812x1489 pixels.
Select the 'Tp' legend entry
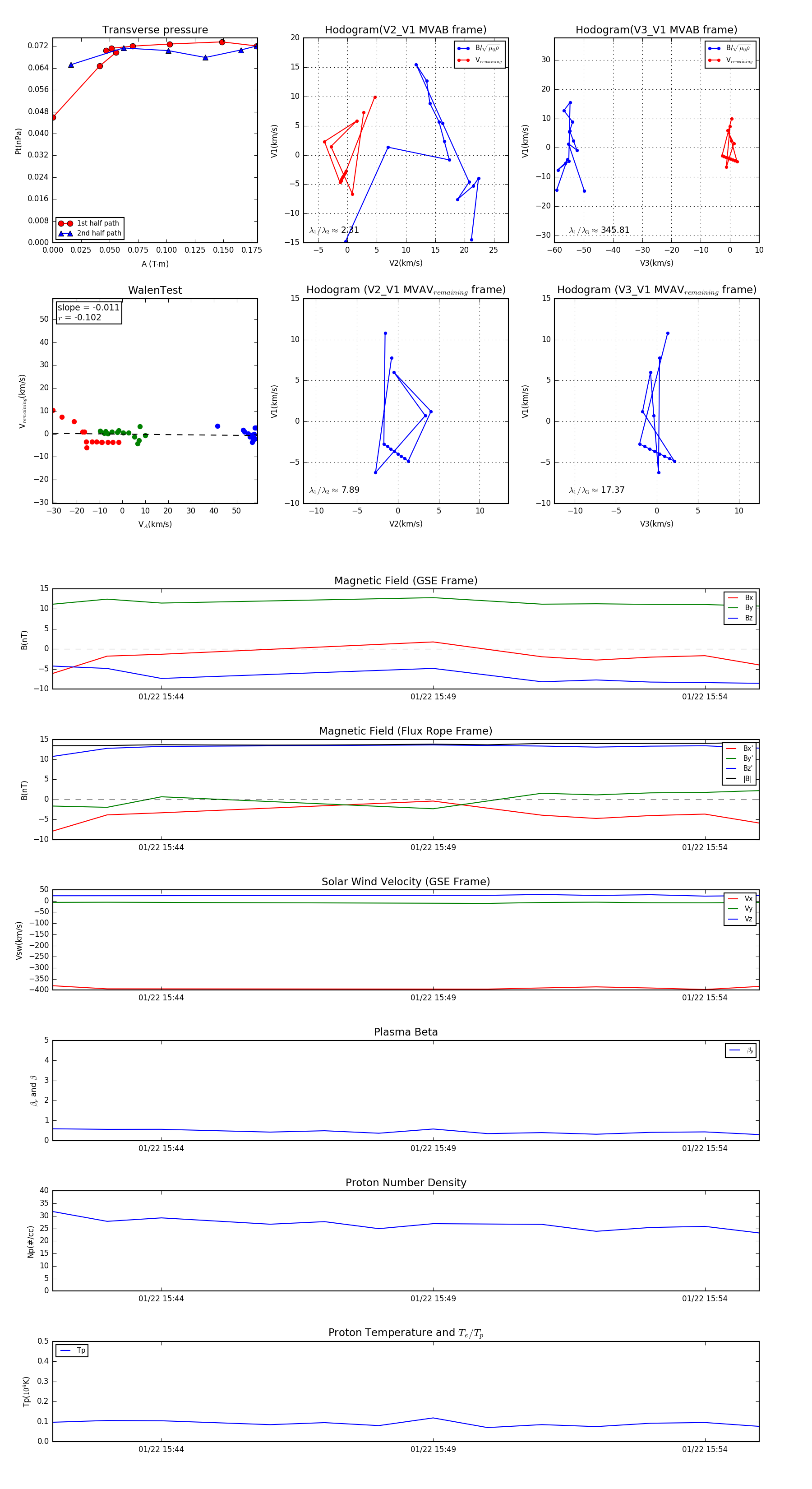point(72,1351)
